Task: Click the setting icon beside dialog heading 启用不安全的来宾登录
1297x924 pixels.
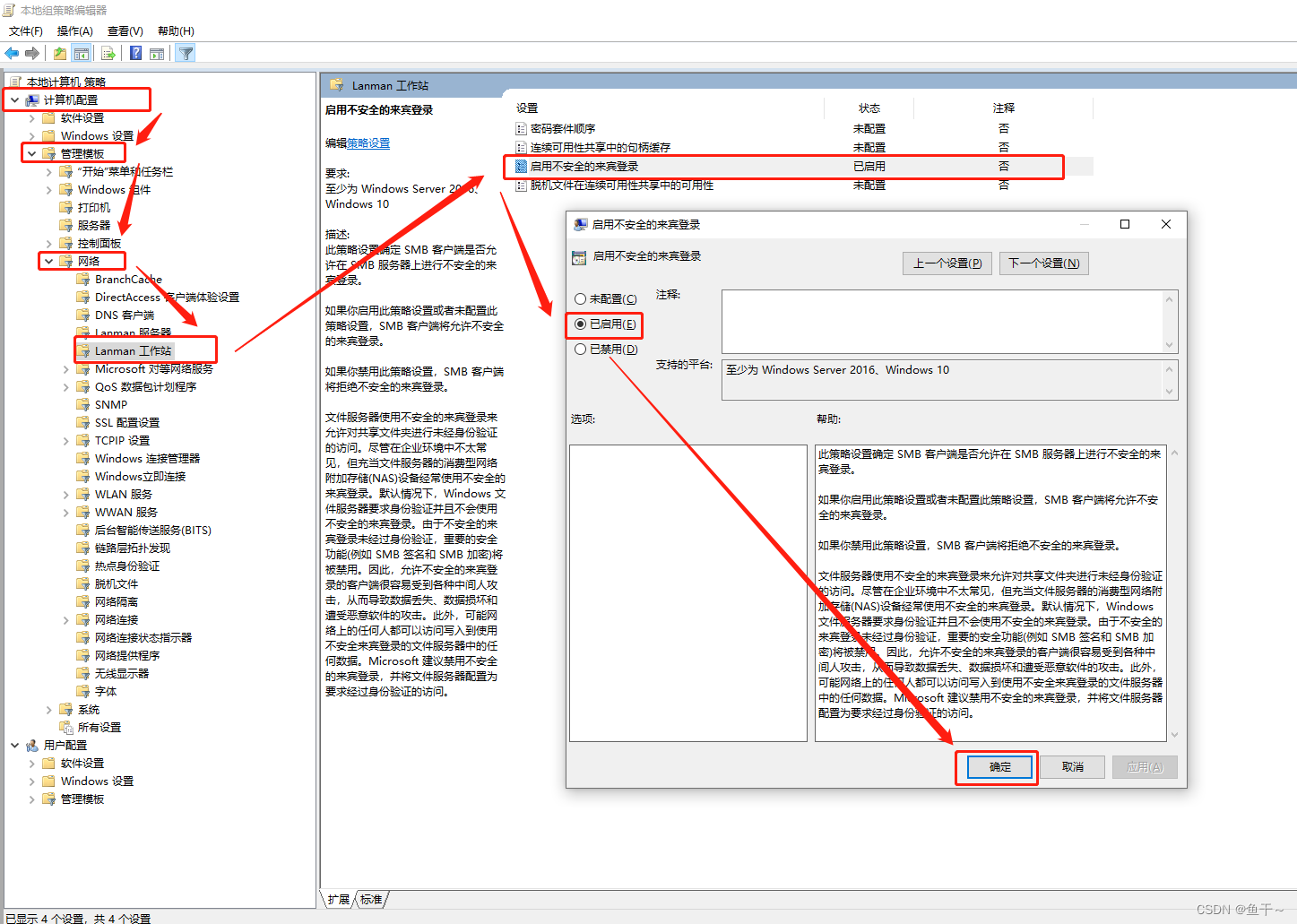Action: 579,257
